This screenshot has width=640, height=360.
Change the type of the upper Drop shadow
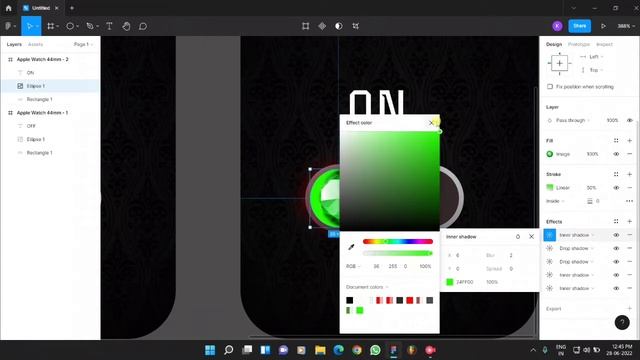coord(576,249)
